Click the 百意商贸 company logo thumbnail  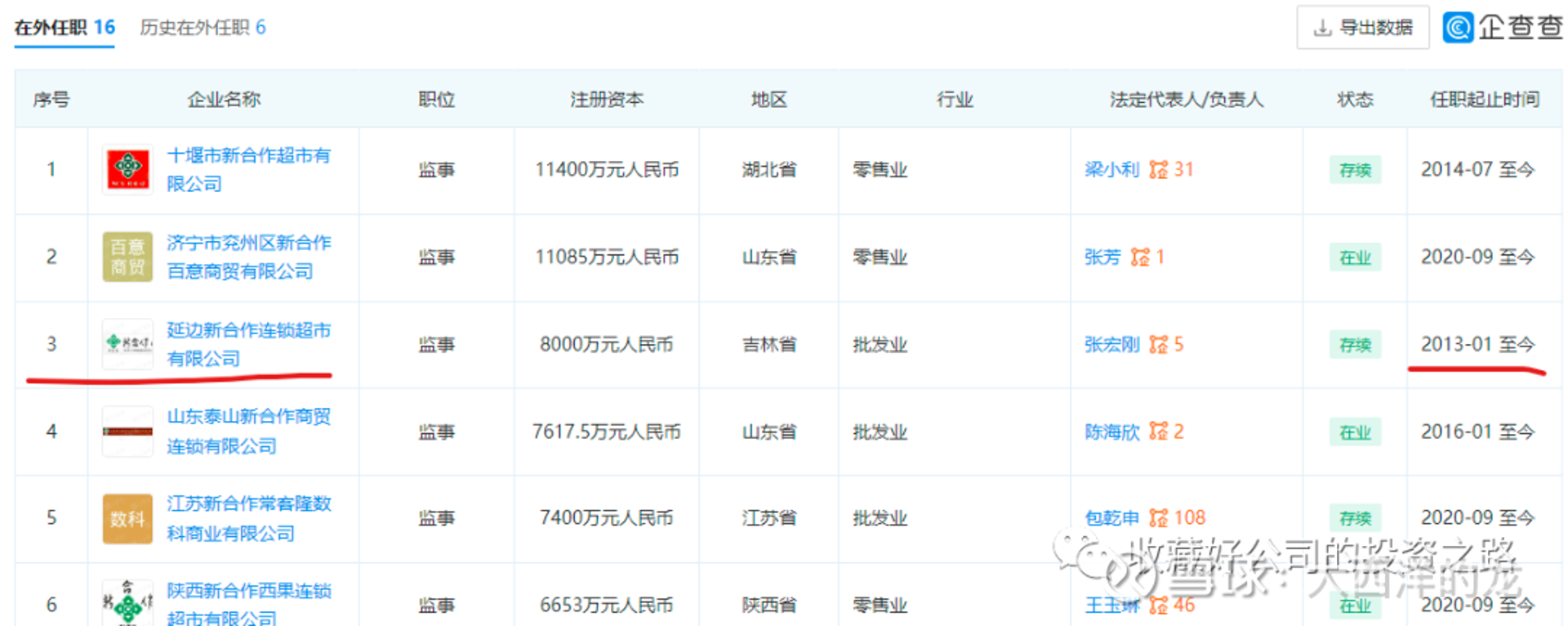tap(127, 257)
